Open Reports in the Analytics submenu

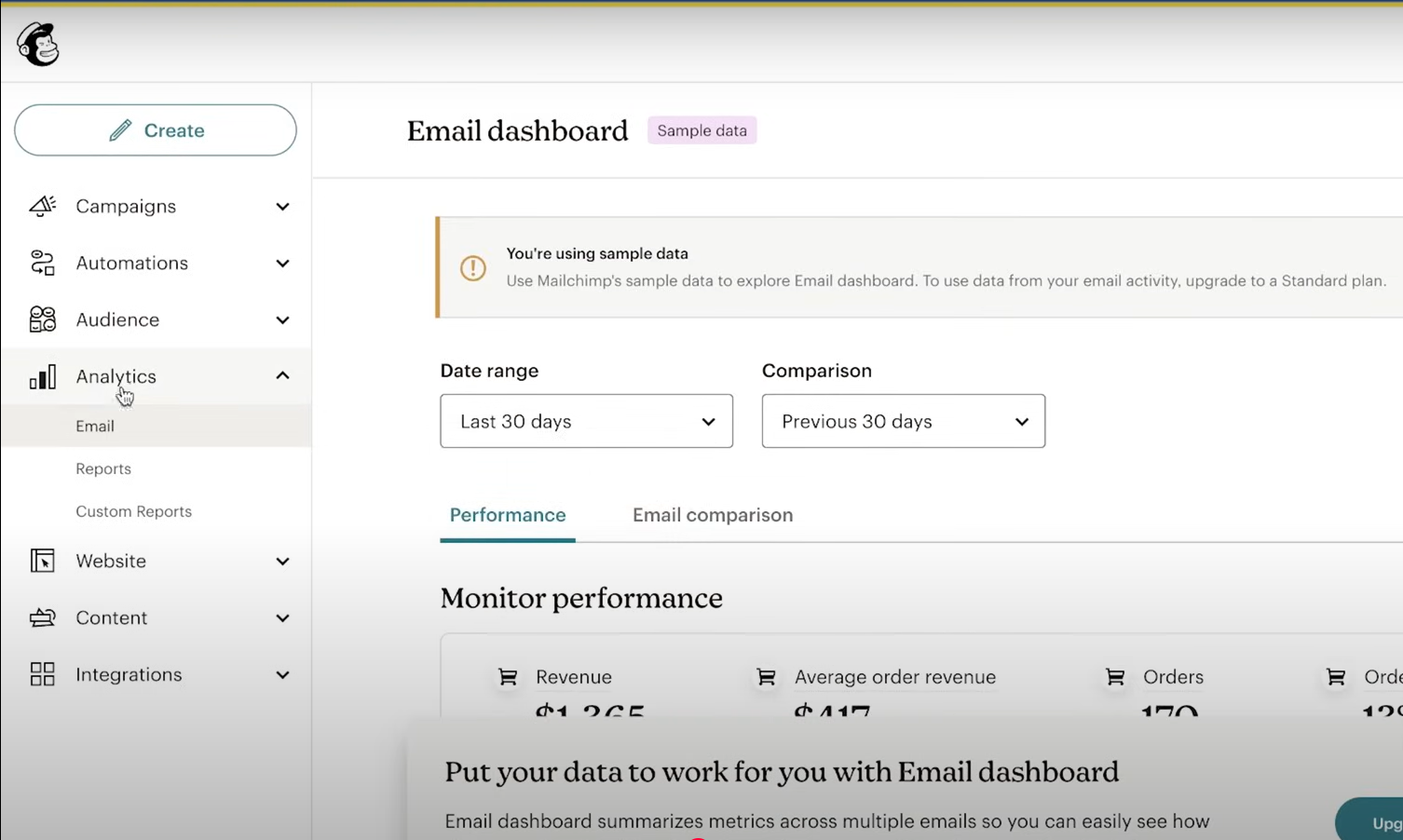(x=103, y=468)
